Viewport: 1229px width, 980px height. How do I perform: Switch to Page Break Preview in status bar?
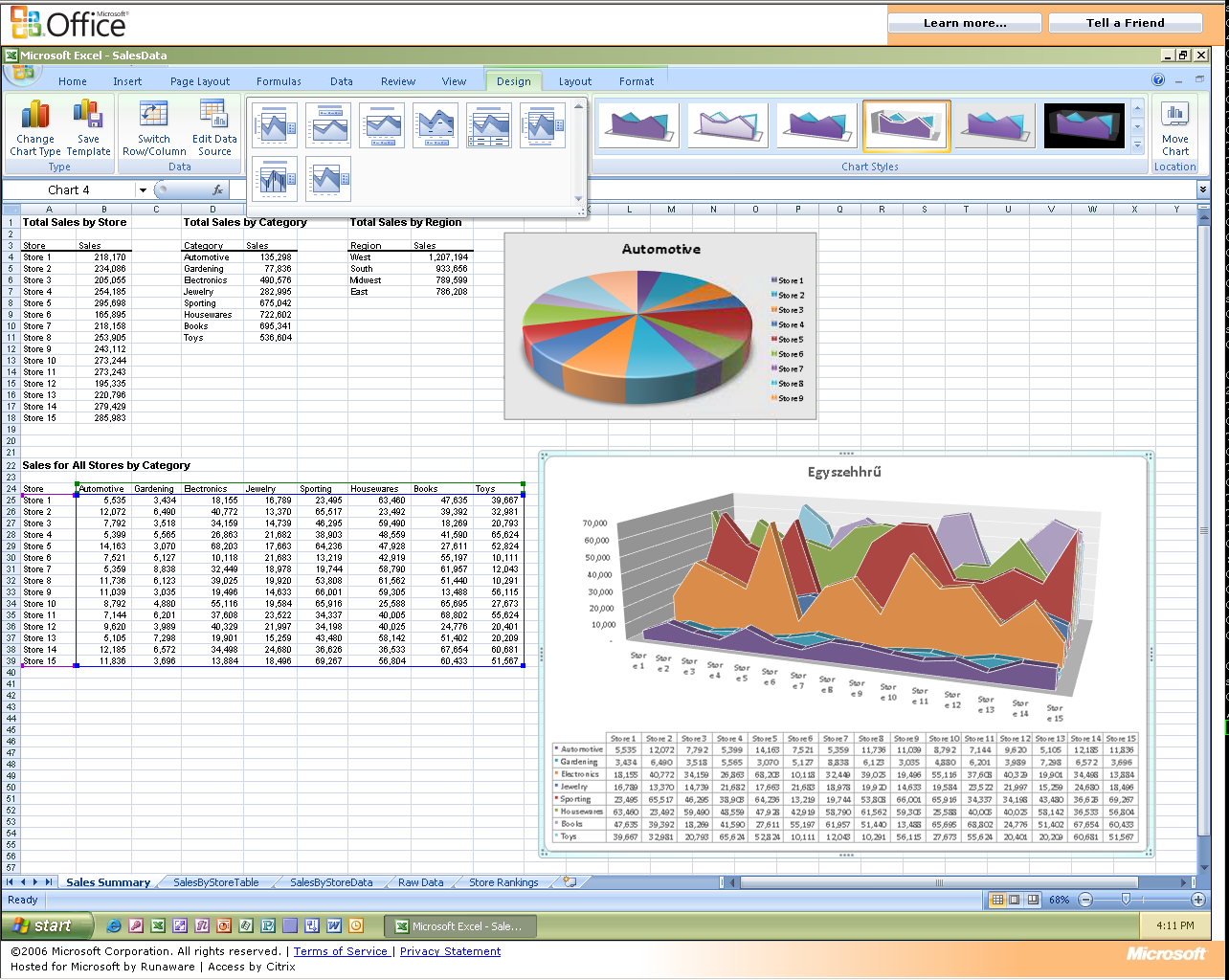[1033, 900]
